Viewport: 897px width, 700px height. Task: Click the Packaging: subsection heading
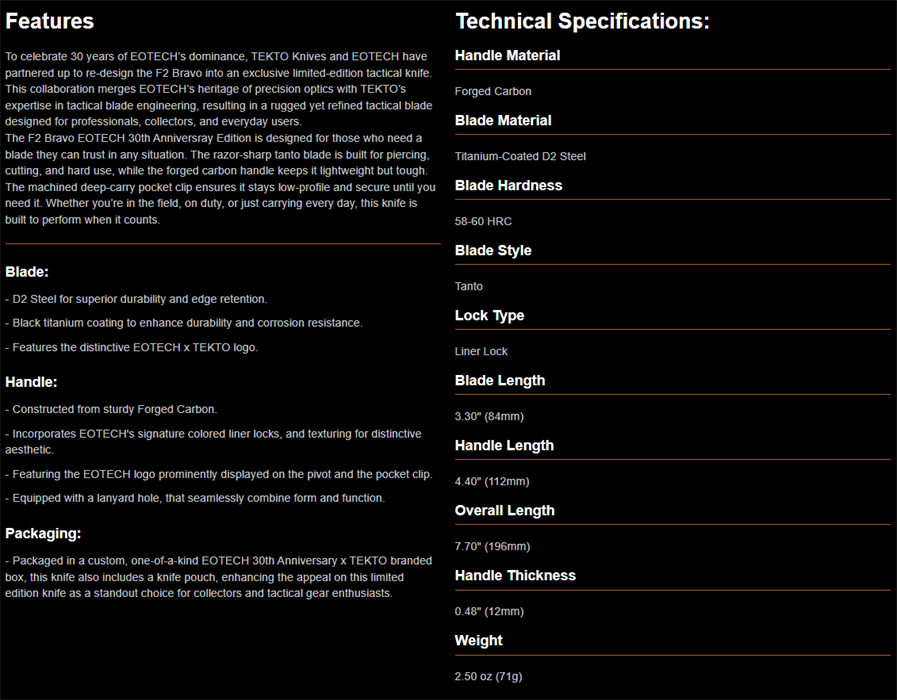[43, 534]
